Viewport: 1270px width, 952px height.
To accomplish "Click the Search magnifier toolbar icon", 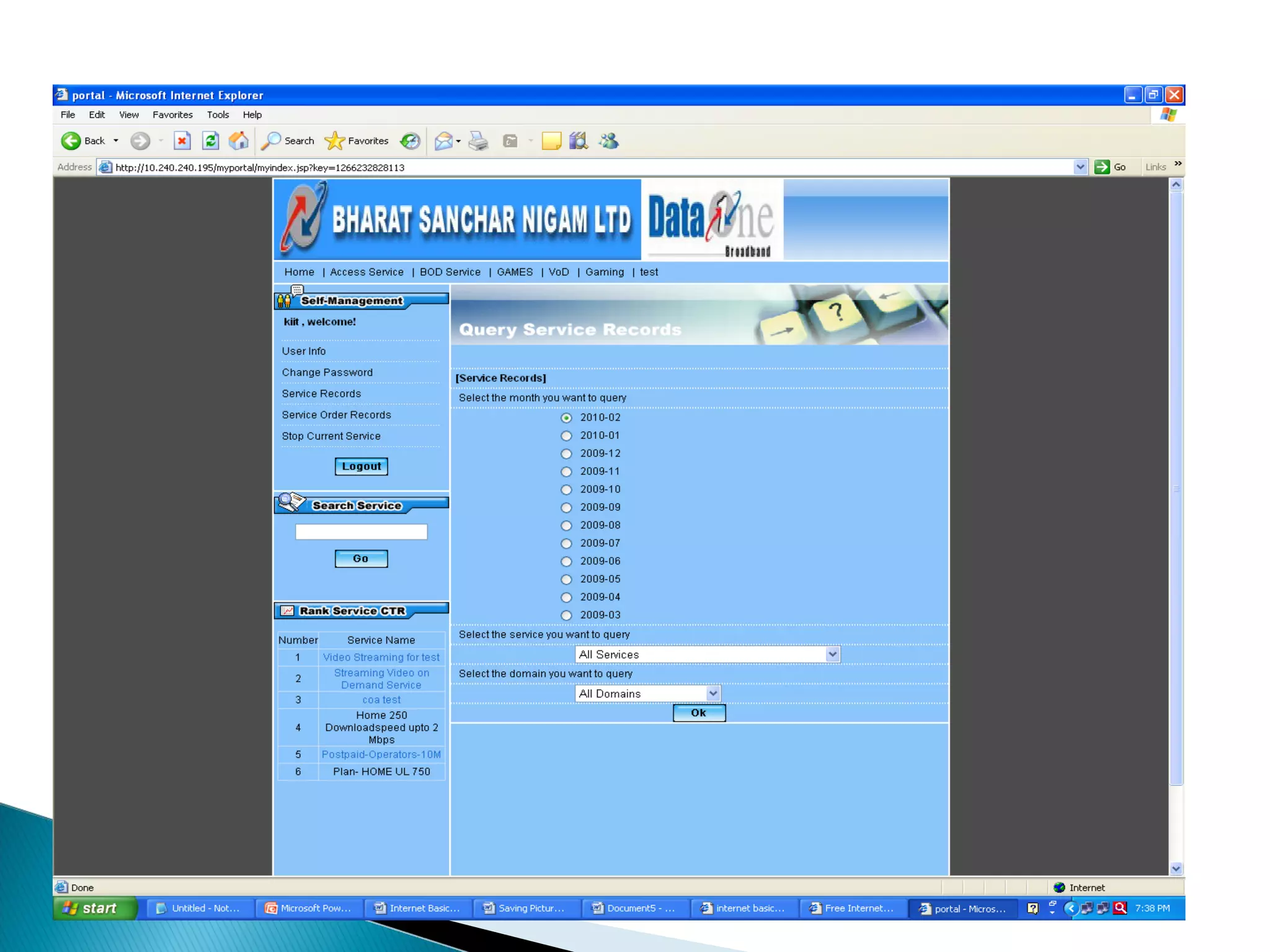I will [272, 141].
